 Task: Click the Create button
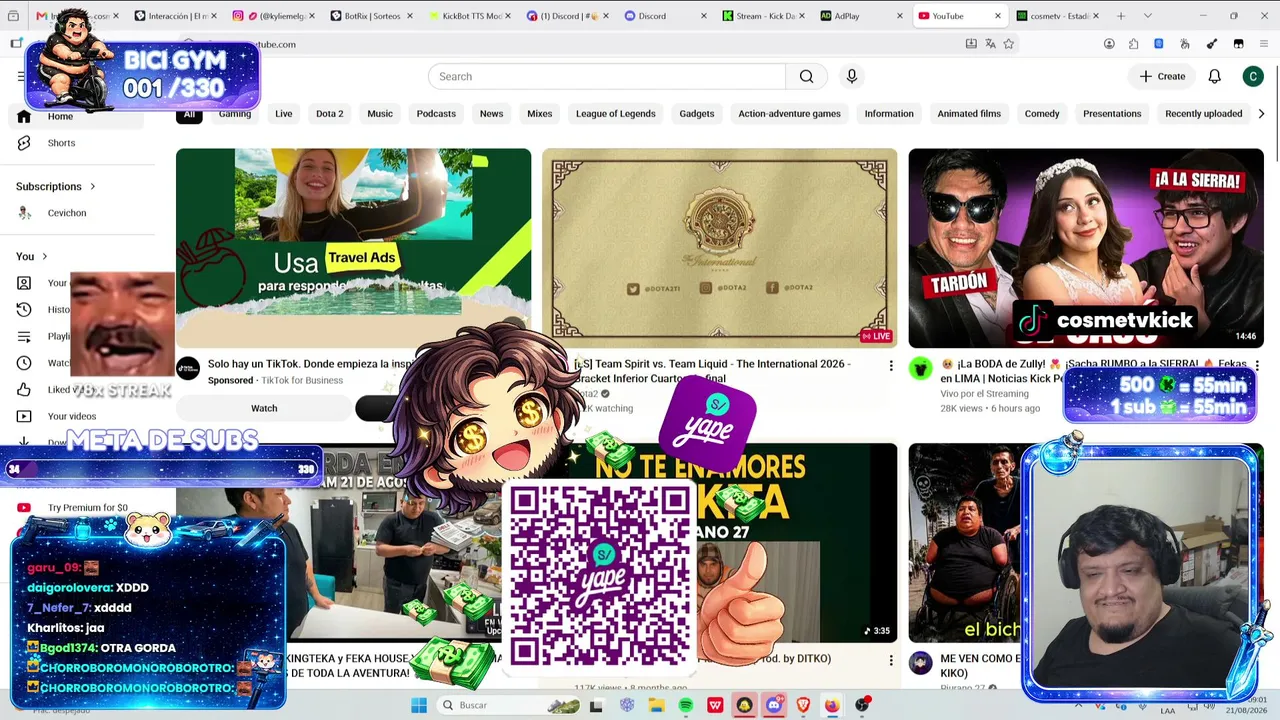click(1162, 77)
